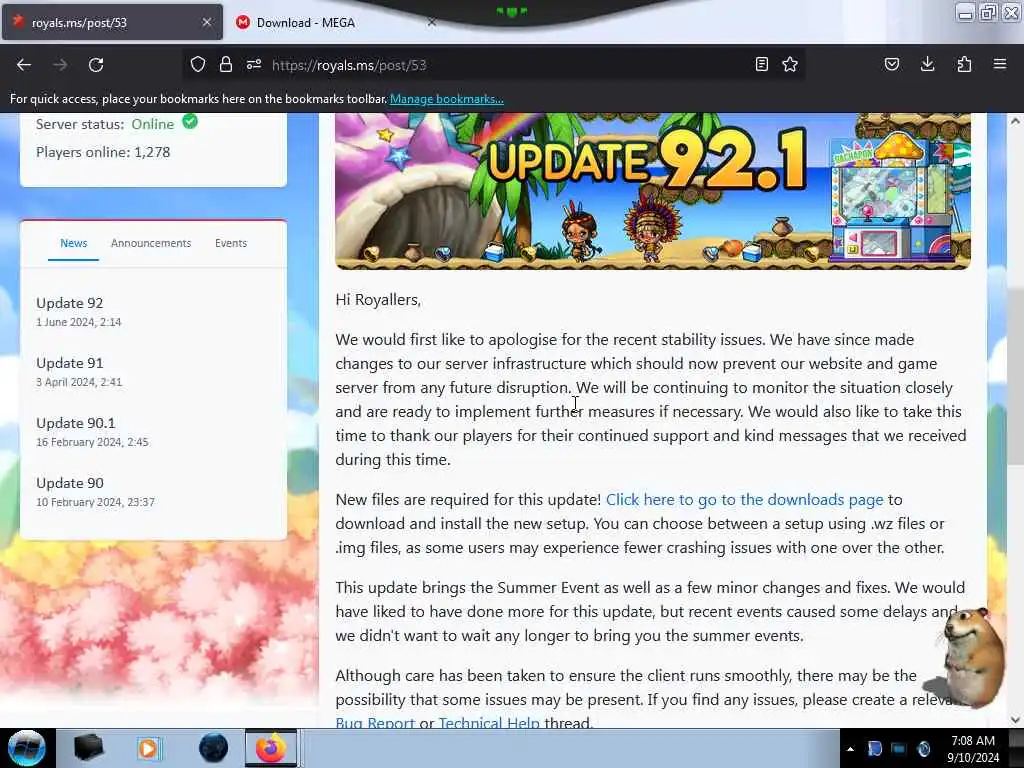Go back to the previous page

point(24,65)
